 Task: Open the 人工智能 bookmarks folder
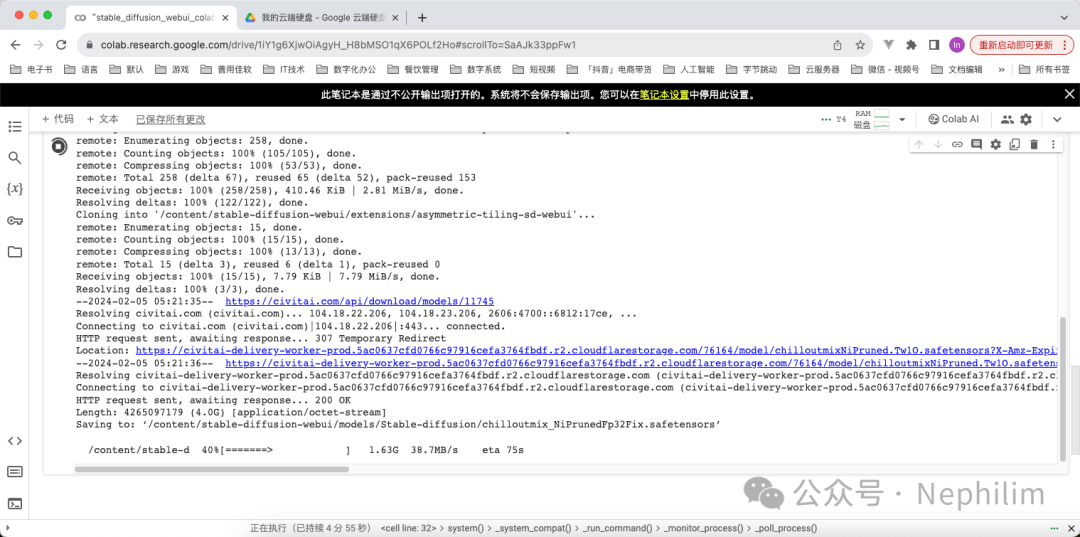coord(689,70)
